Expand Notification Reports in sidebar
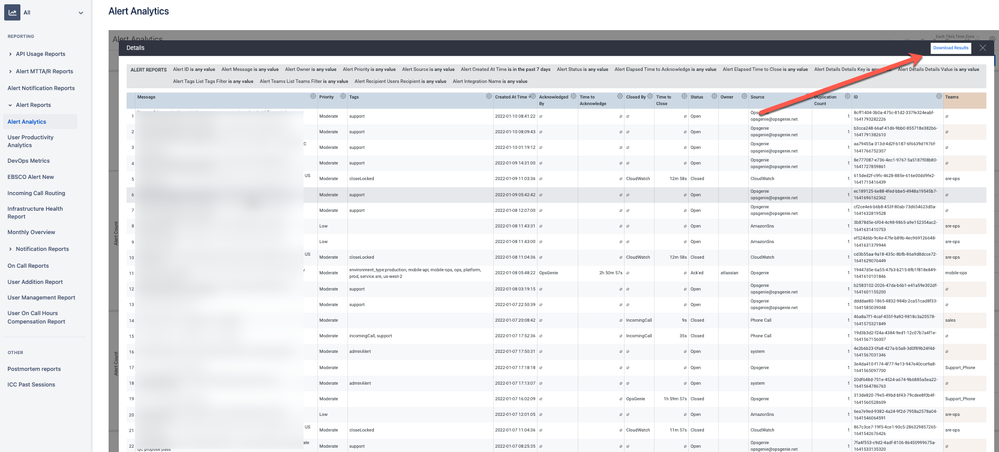The width and height of the screenshot is (999, 452). tap(10, 249)
